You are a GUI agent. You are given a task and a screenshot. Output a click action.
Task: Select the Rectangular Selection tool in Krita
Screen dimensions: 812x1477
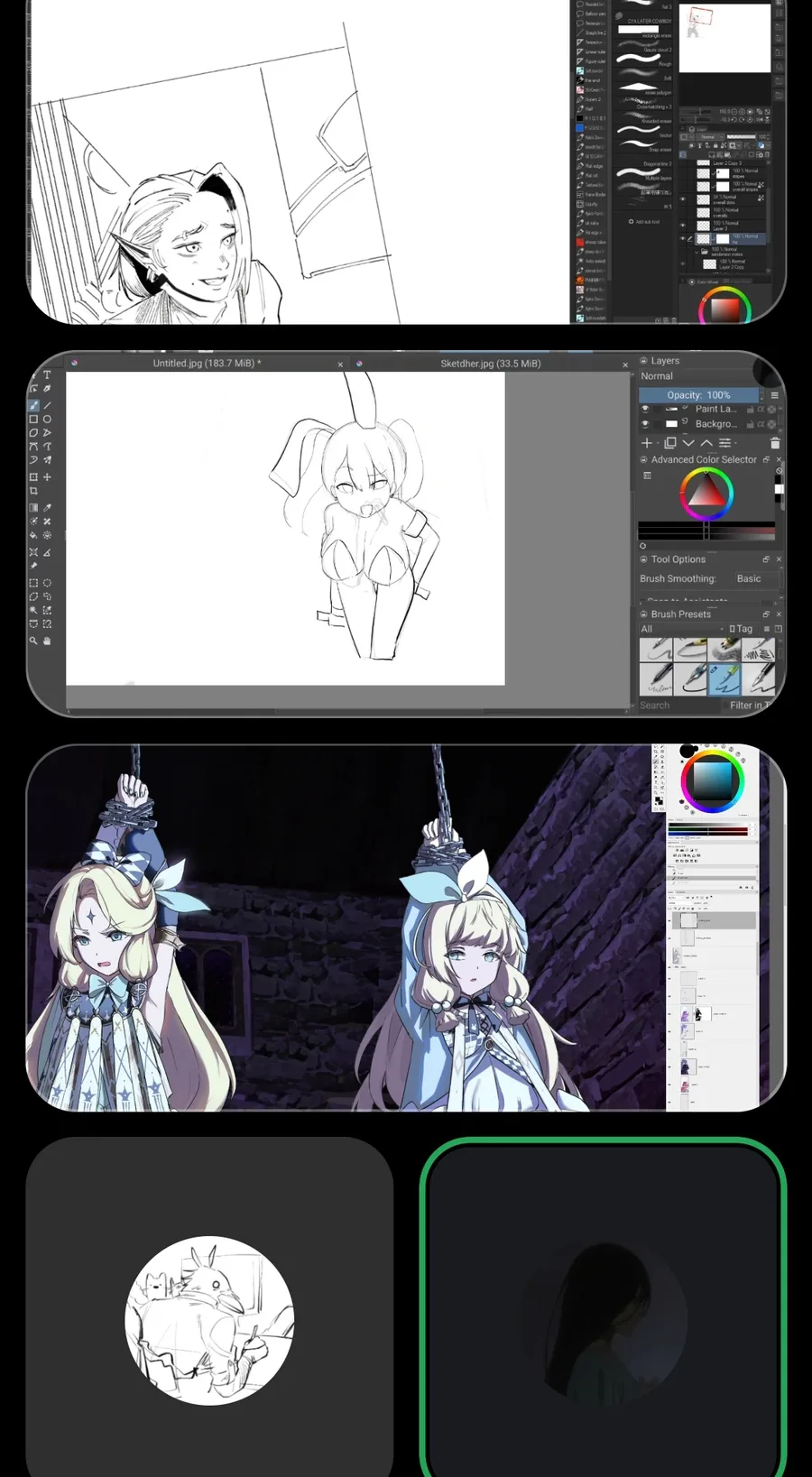pyautogui.click(x=33, y=583)
